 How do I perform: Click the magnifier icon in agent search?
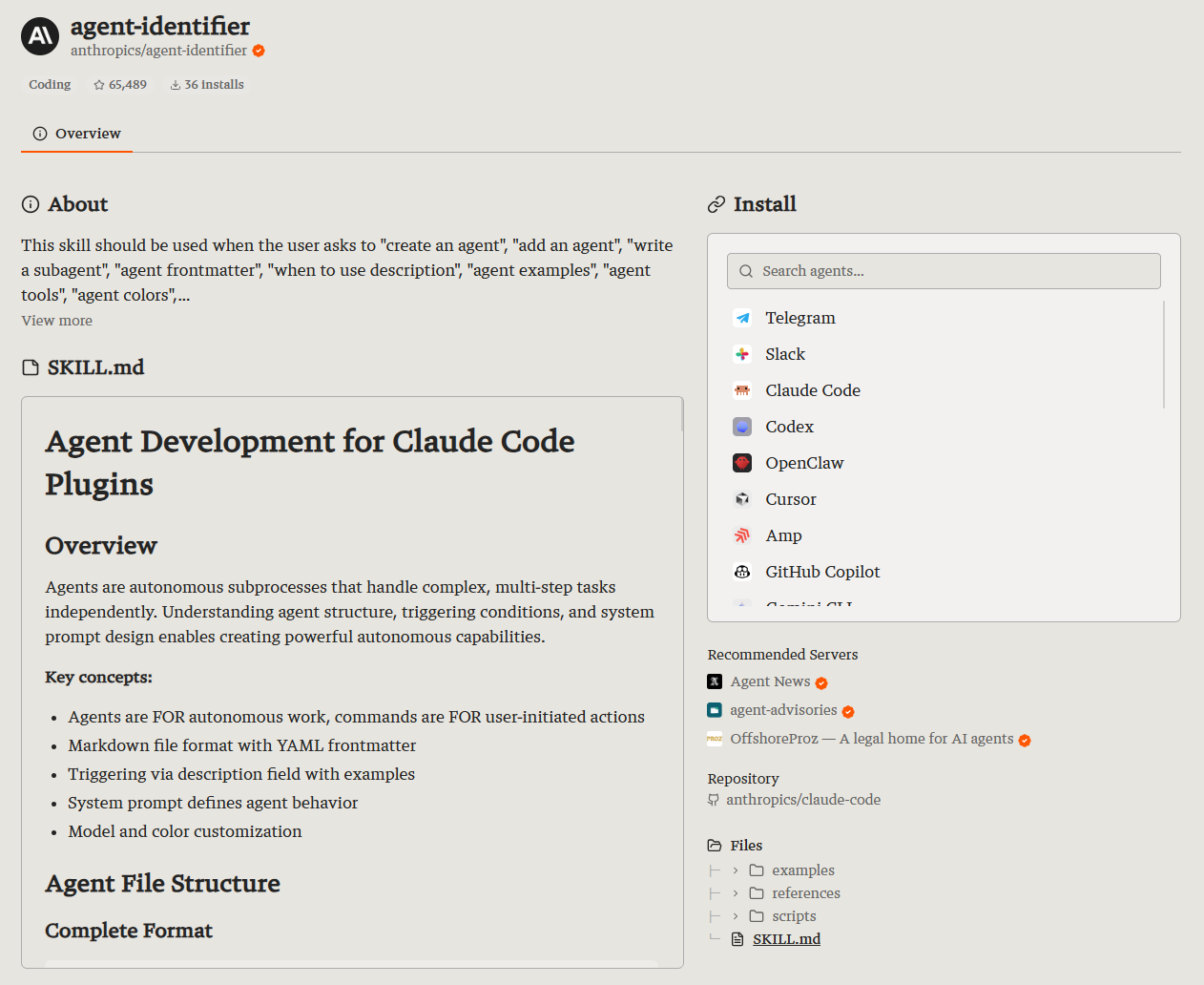(746, 271)
